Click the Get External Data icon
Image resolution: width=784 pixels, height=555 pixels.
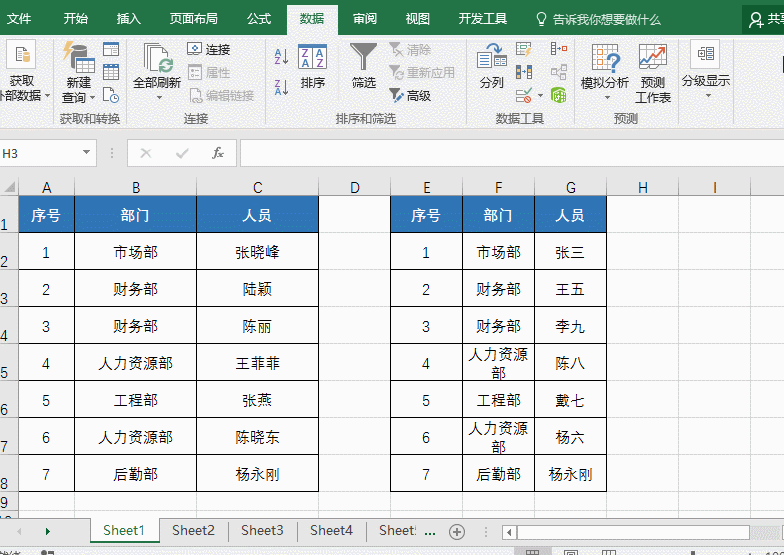click(x=20, y=58)
